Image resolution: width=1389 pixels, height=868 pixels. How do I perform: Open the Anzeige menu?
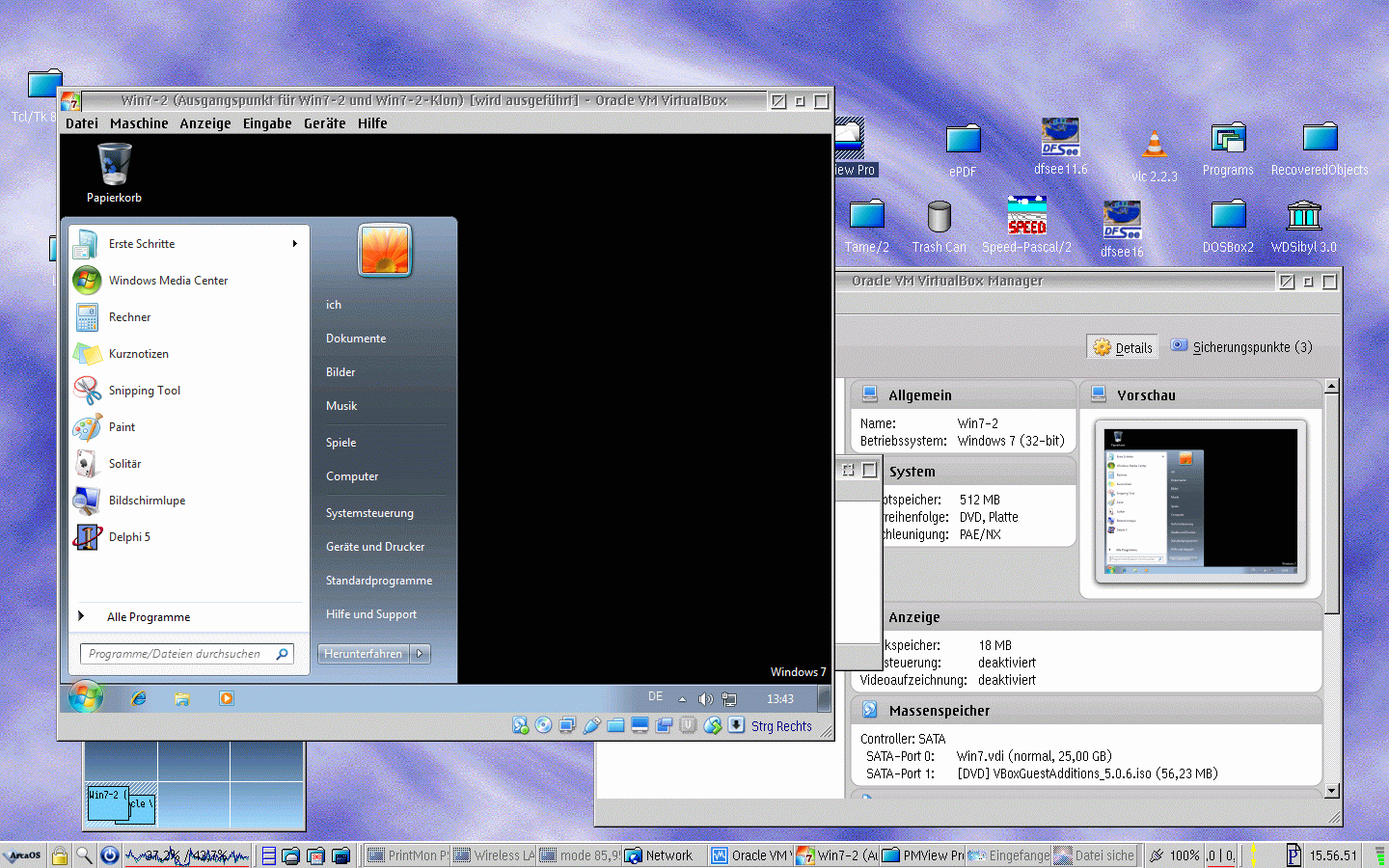(x=205, y=123)
